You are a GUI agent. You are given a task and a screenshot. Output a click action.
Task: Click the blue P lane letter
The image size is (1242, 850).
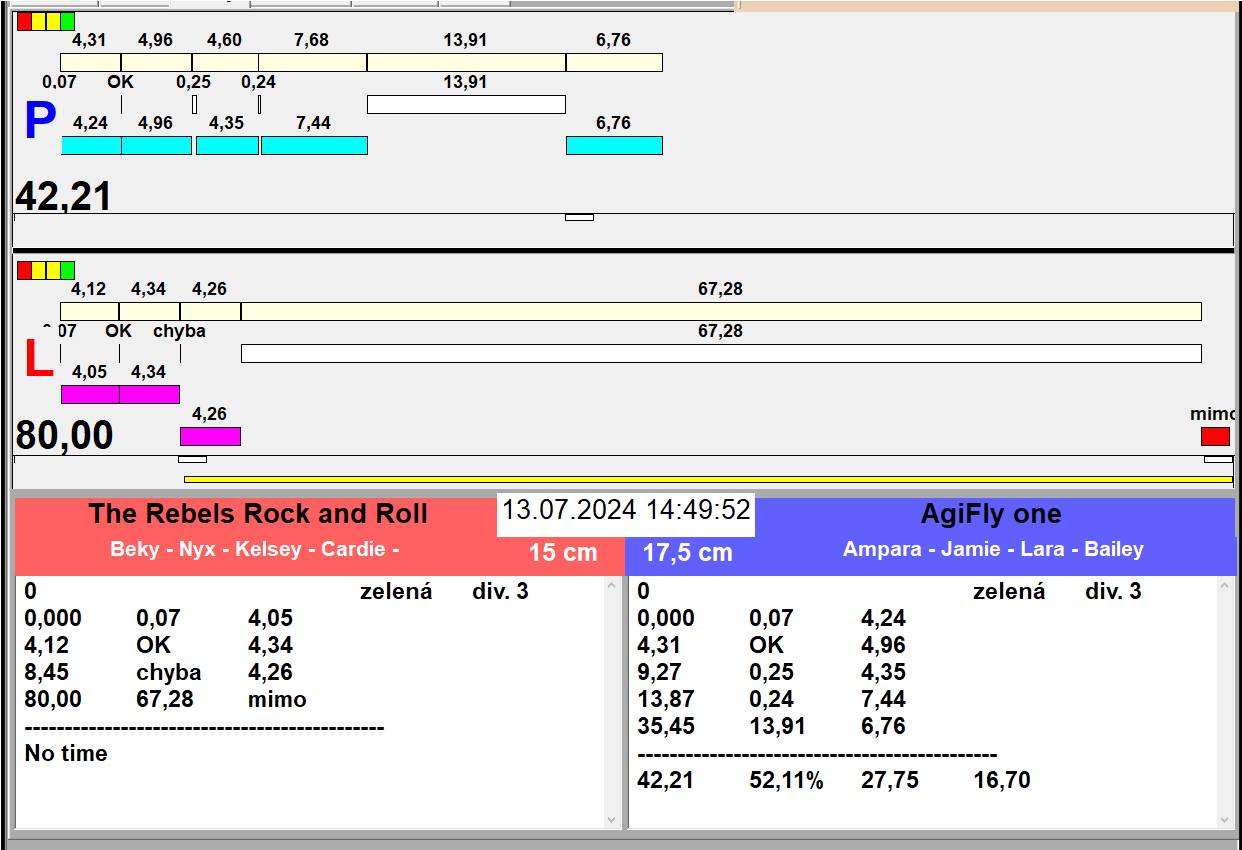tap(39, 122)
